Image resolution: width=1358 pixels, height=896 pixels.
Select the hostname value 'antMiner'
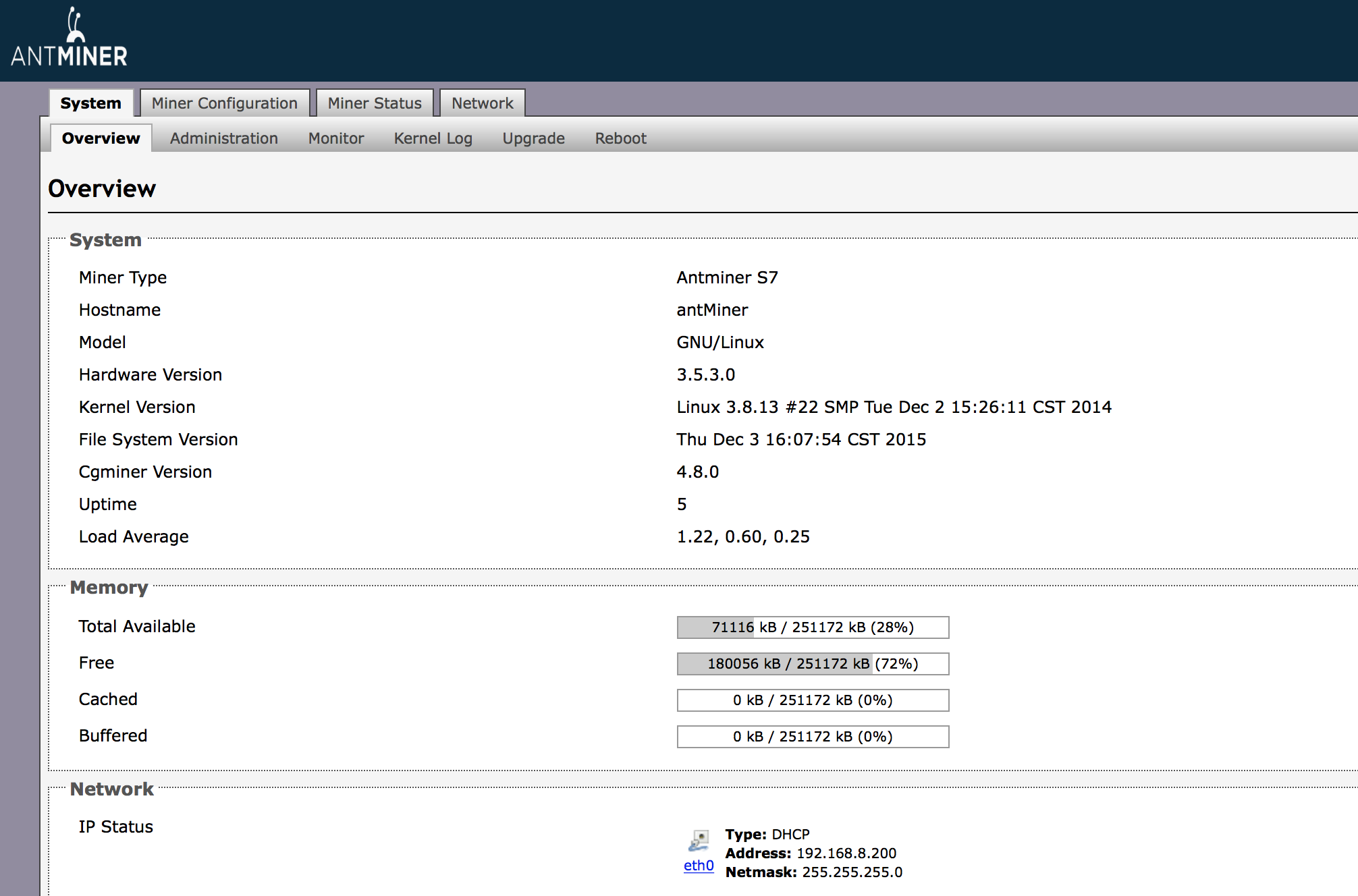(x=713, y=310)
